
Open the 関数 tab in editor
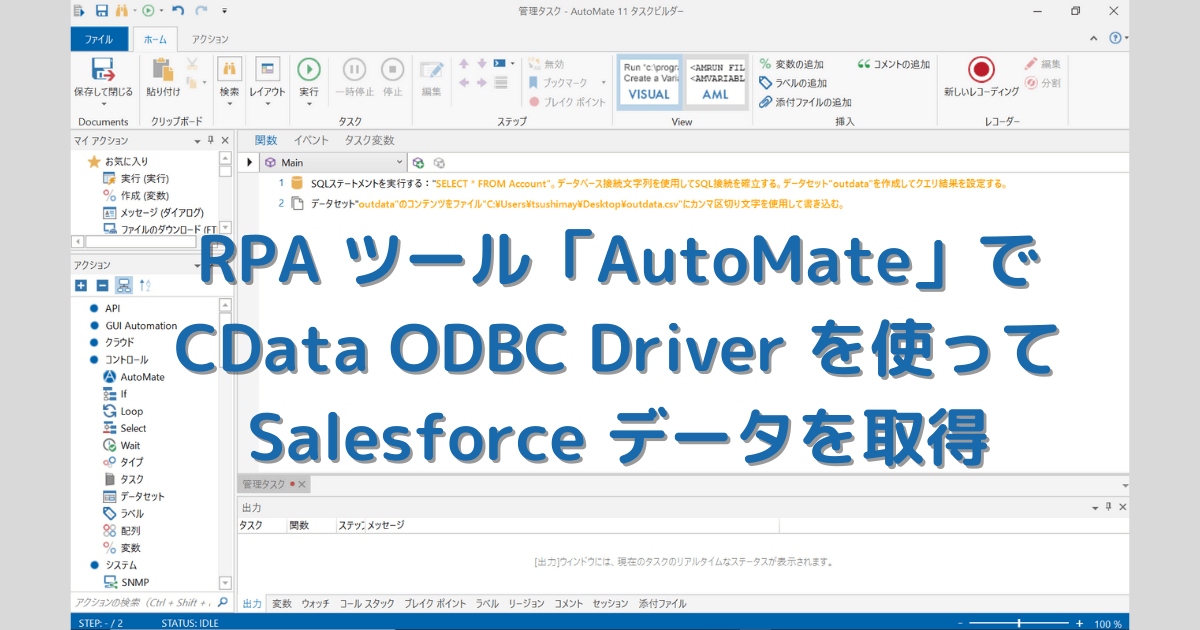point(266,140)
